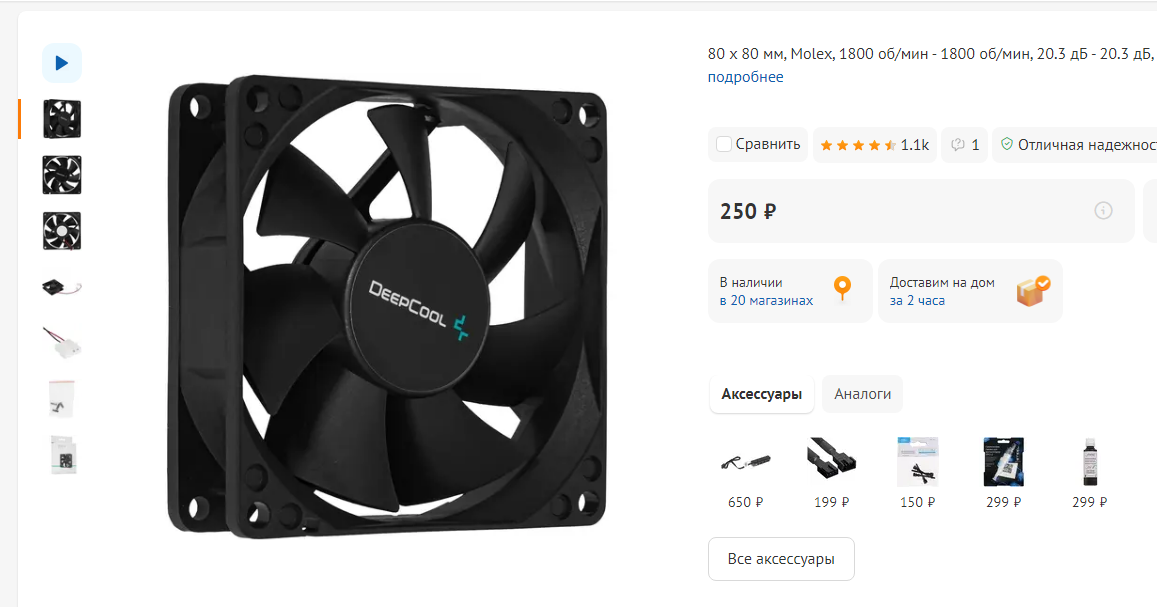Click the orange map pin availability icon

(x=842, y=288)
